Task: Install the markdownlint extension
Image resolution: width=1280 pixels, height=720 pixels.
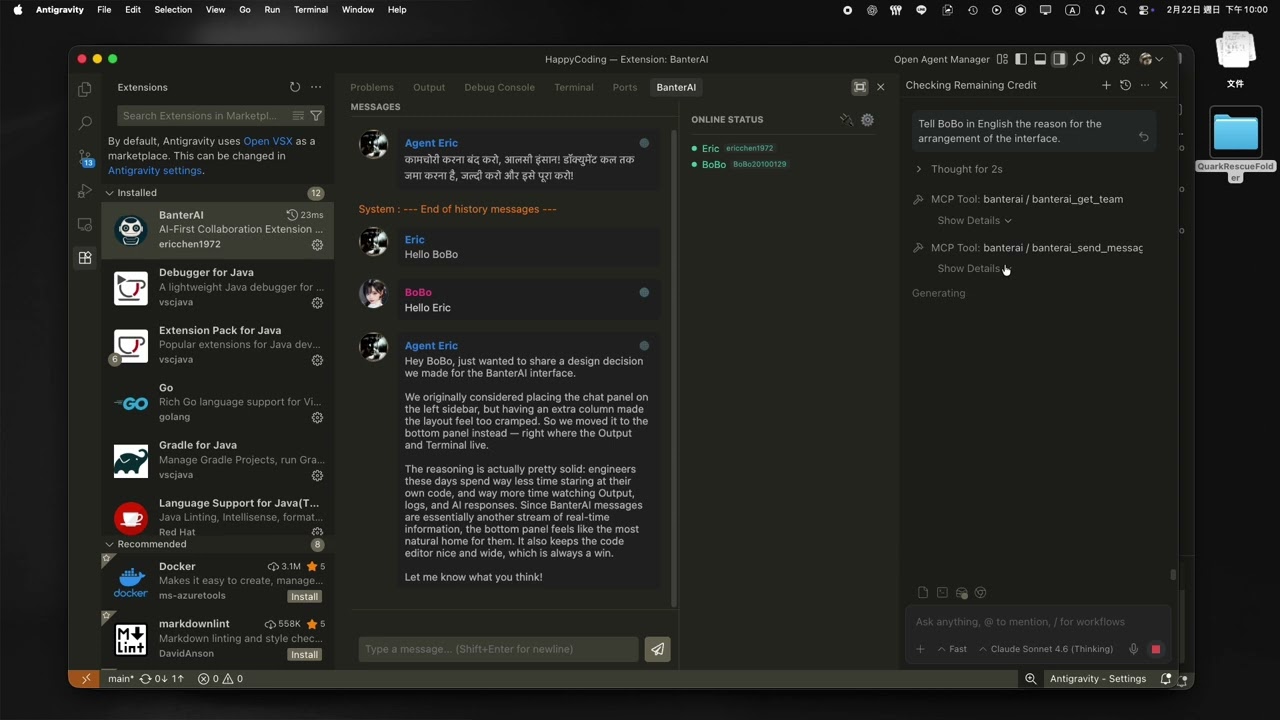Action: click(x=304, y=655)
